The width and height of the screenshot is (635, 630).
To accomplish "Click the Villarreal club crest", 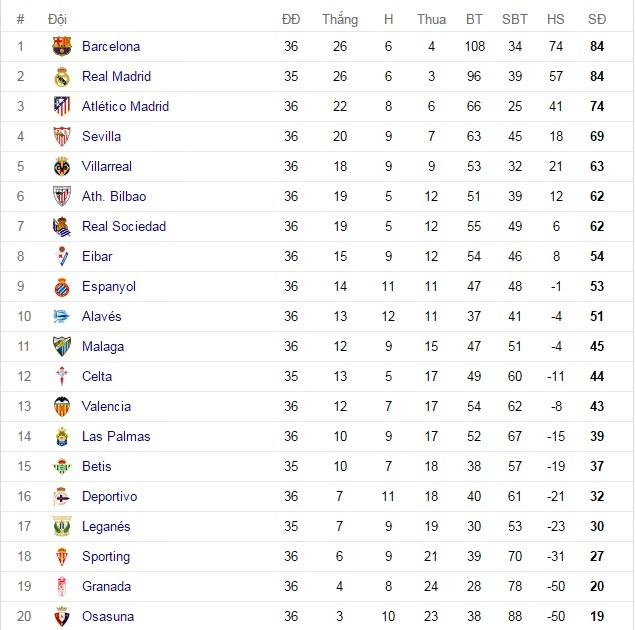I will (62, 166).
